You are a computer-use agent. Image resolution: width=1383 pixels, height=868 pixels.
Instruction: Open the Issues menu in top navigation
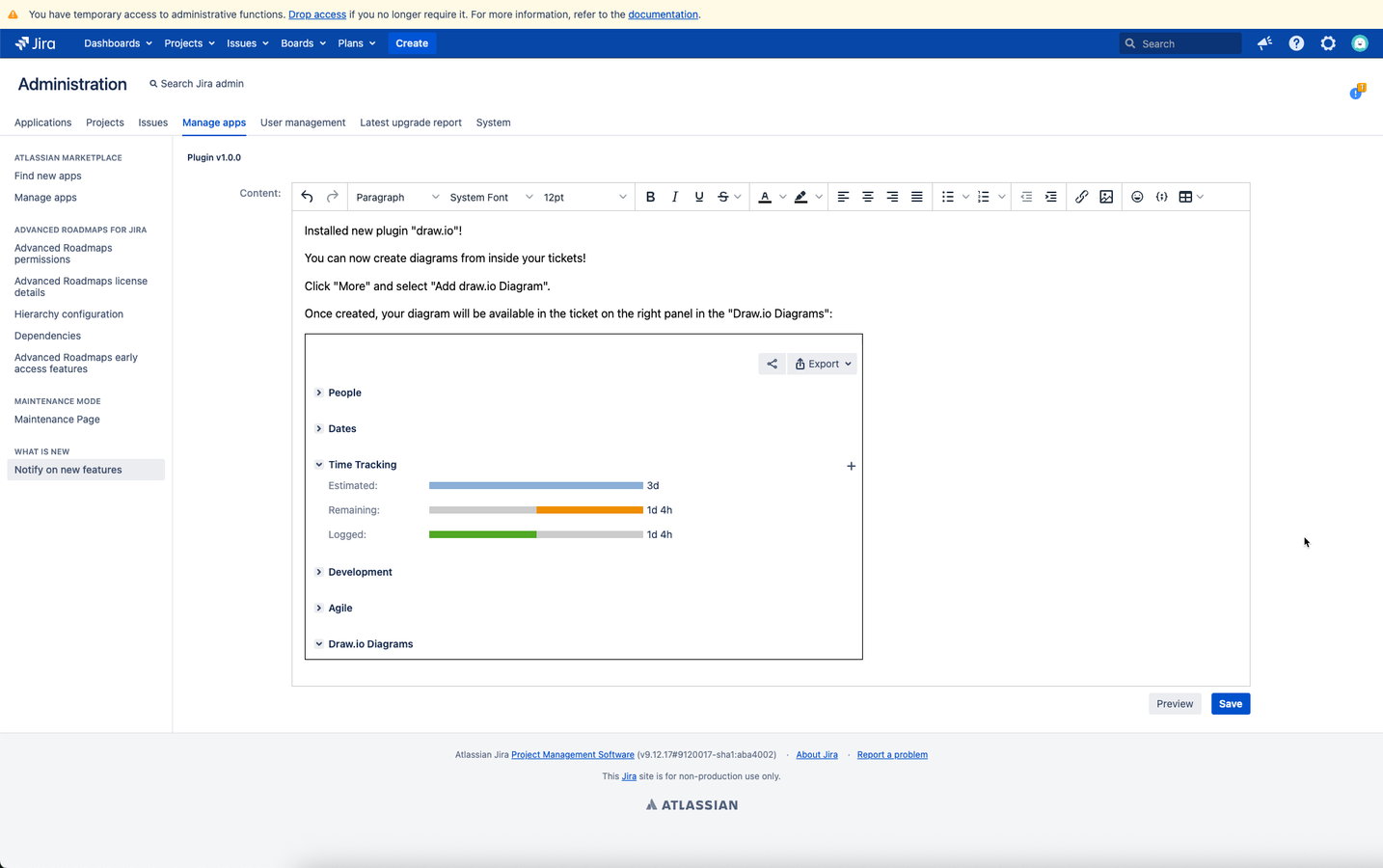[248, 43]
